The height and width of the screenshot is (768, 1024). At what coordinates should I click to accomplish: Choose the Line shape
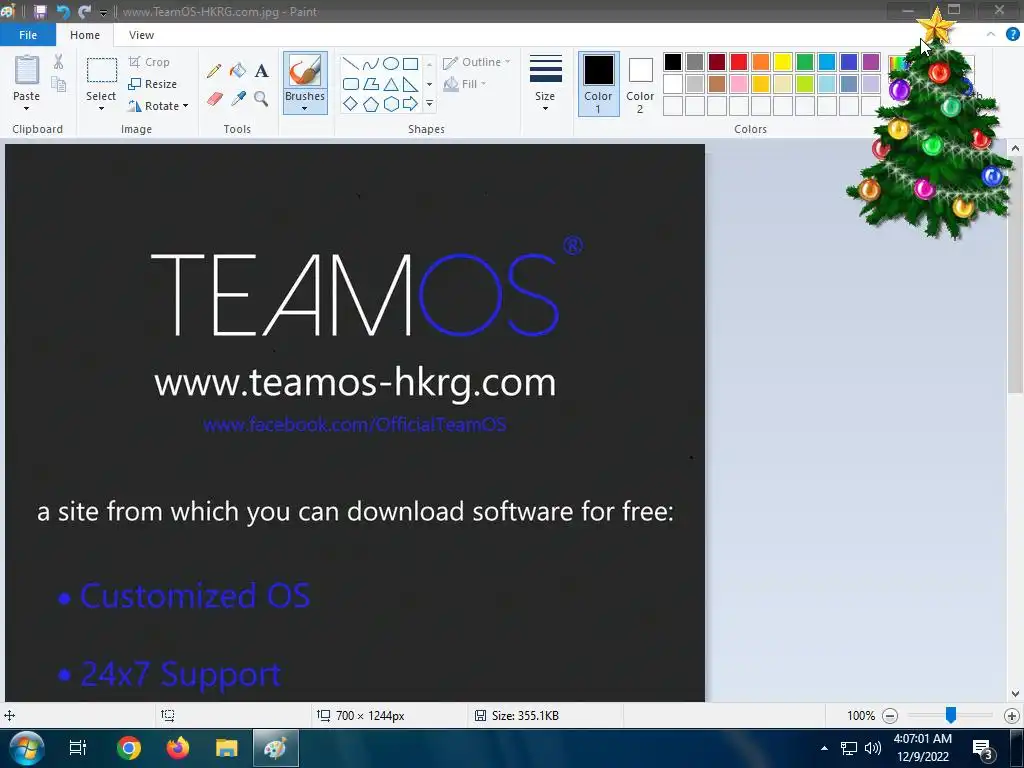tap(351, 63)
